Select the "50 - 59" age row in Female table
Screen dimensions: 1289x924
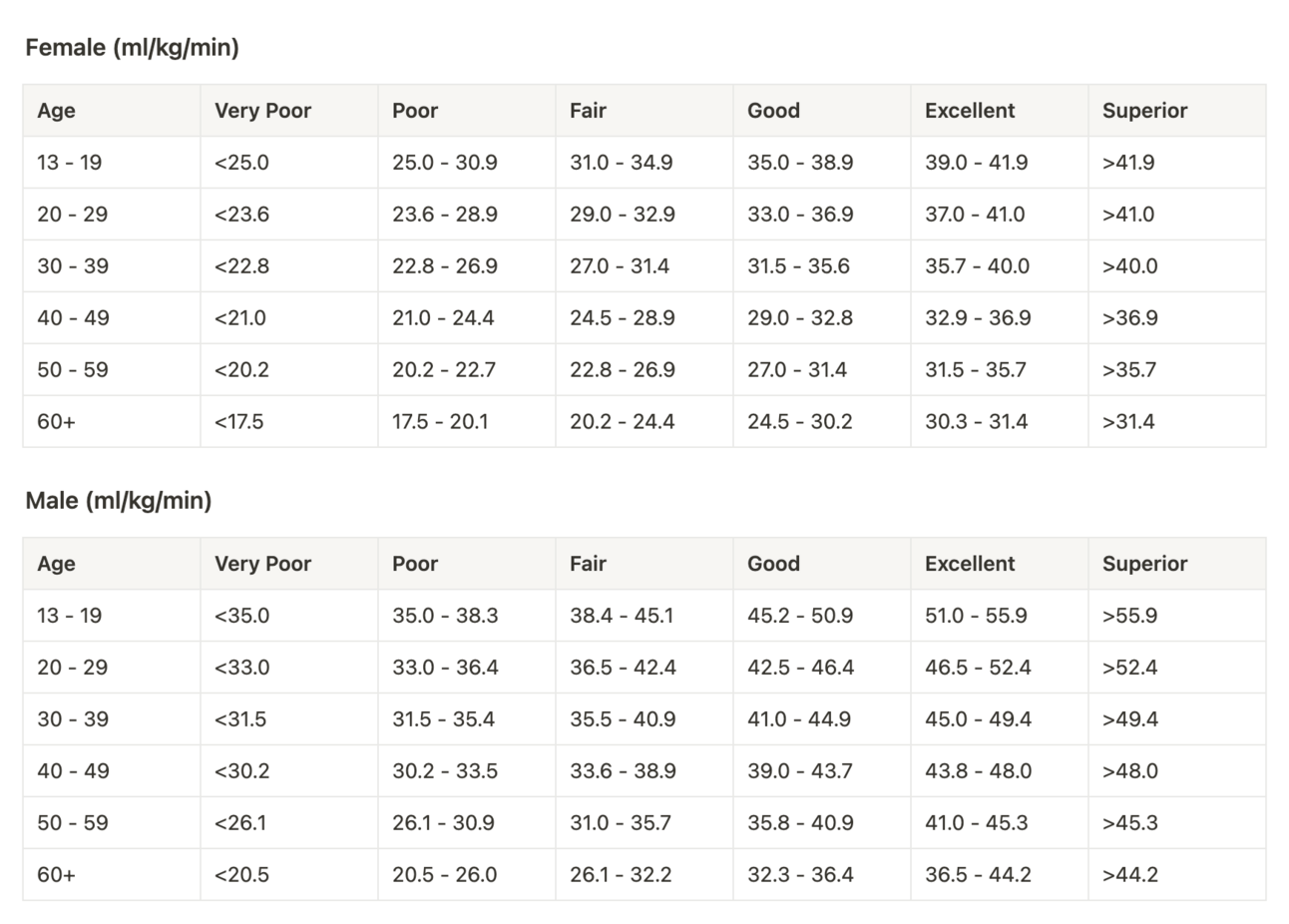[73, 370]
